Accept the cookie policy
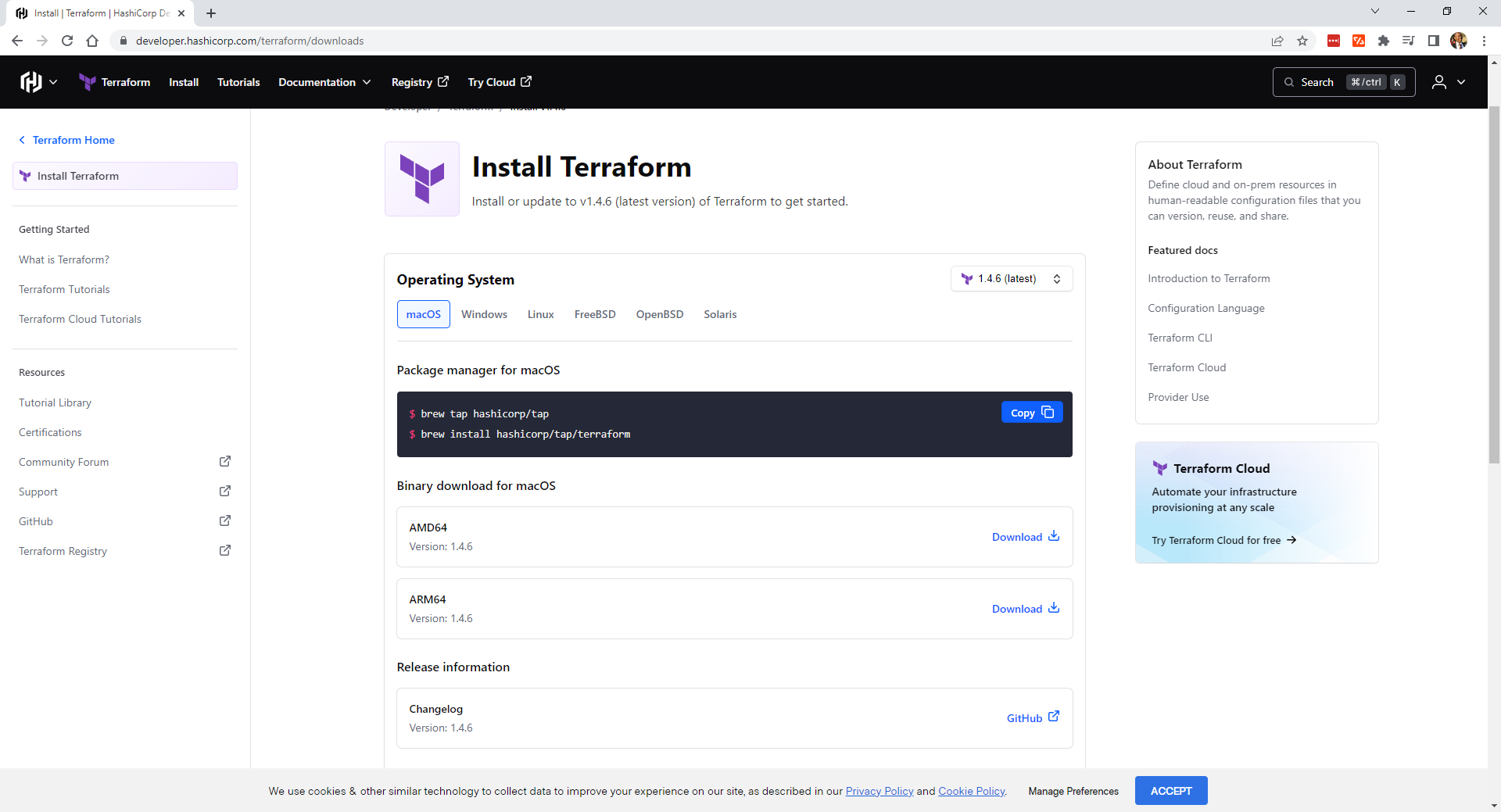The width and height of the screenshot is (1501, 812). [1170, 791]
